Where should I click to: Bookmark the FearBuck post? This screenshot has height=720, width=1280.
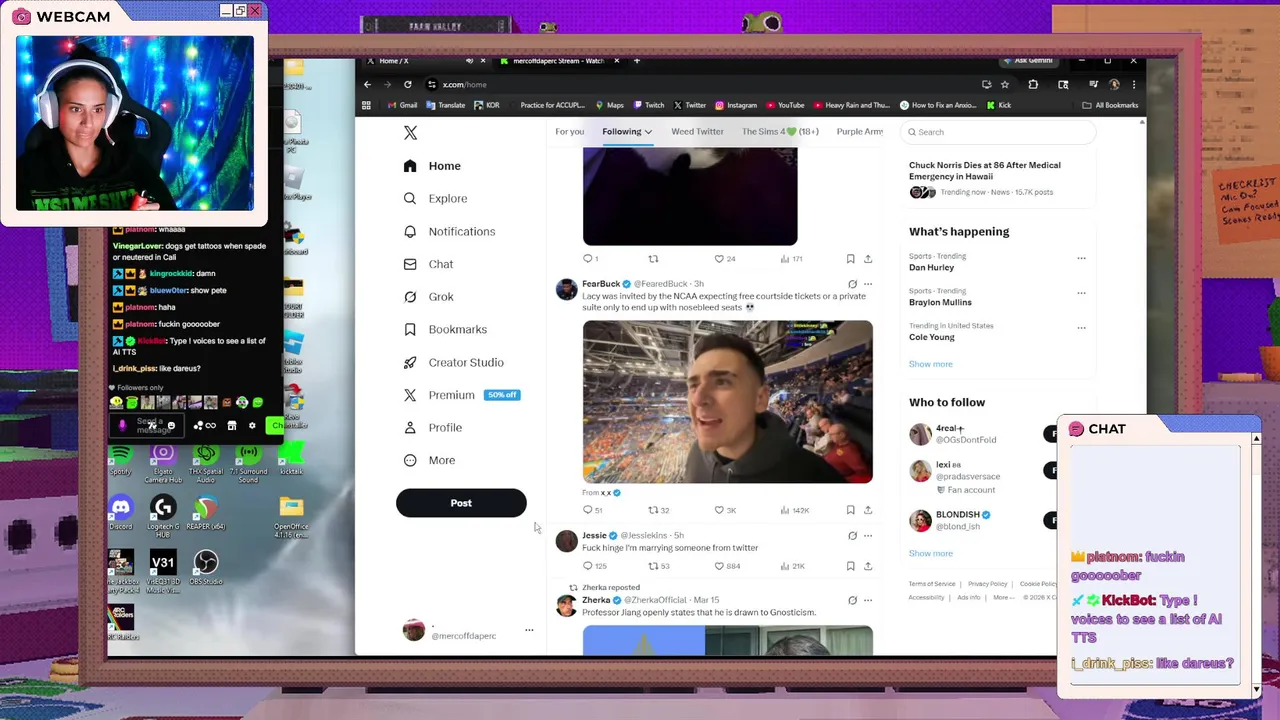point(850,510)
